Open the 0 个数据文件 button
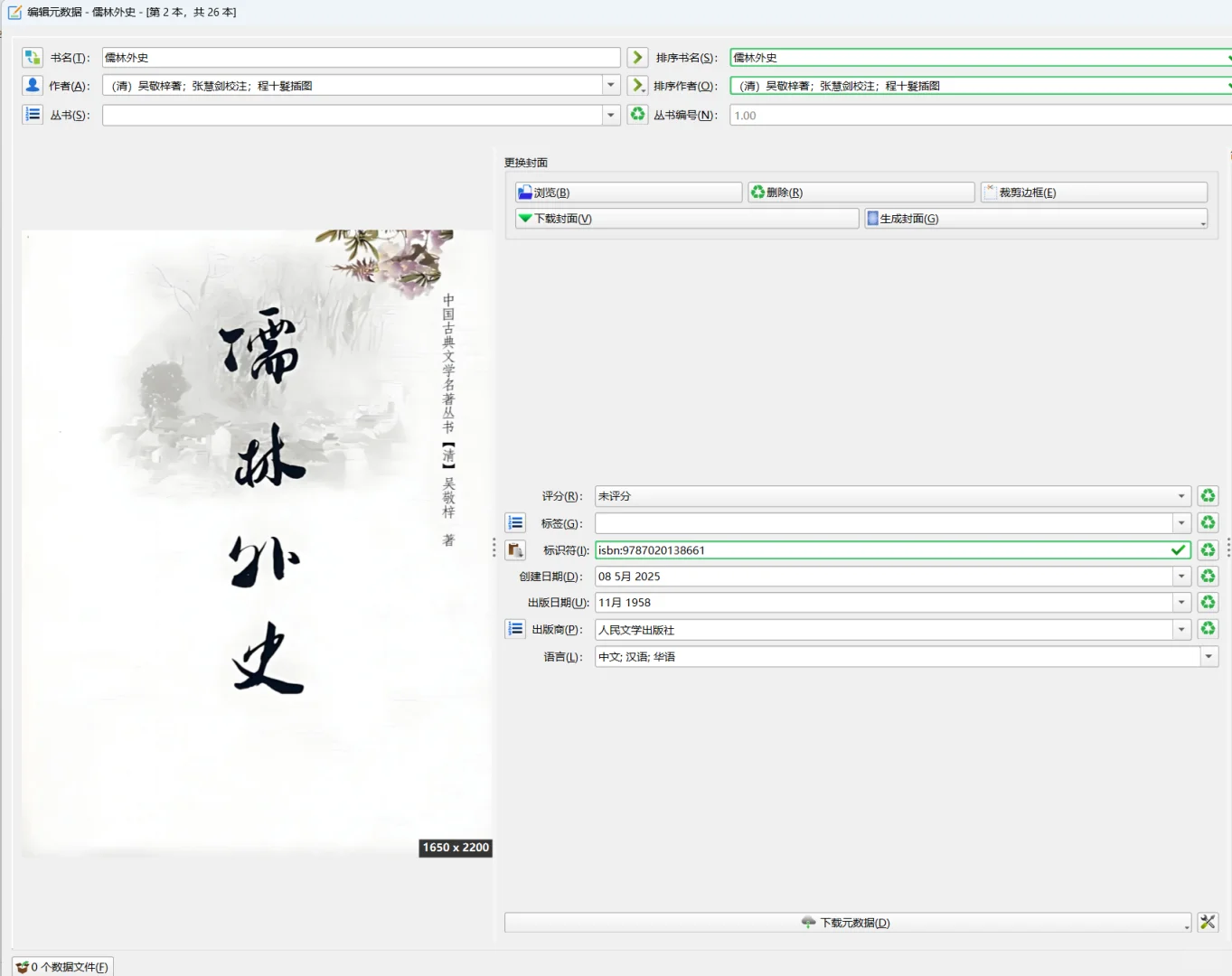1232x976 pixels. [62, 966]
